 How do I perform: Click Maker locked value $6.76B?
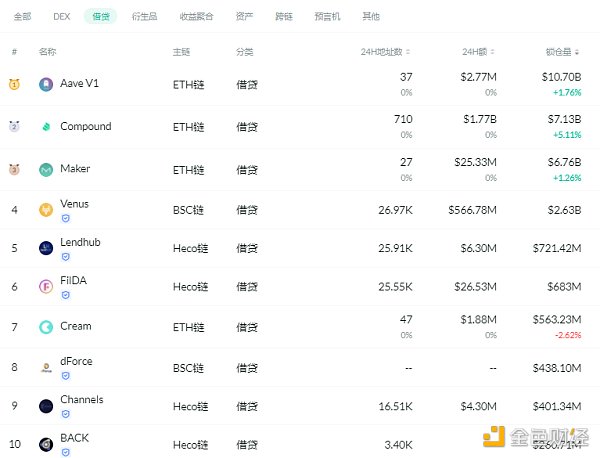(x=564, y=162)
